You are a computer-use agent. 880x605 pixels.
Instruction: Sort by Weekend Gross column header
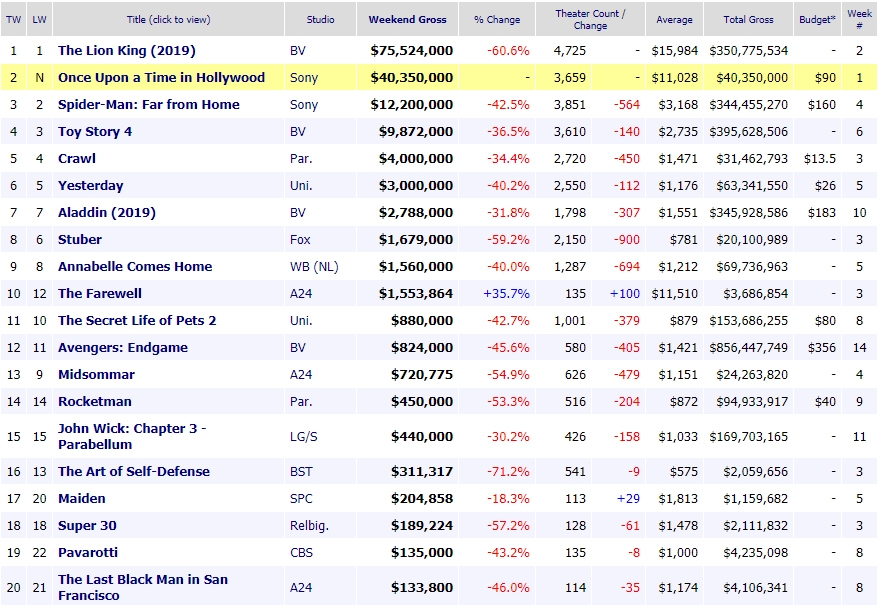coord(407,20)
